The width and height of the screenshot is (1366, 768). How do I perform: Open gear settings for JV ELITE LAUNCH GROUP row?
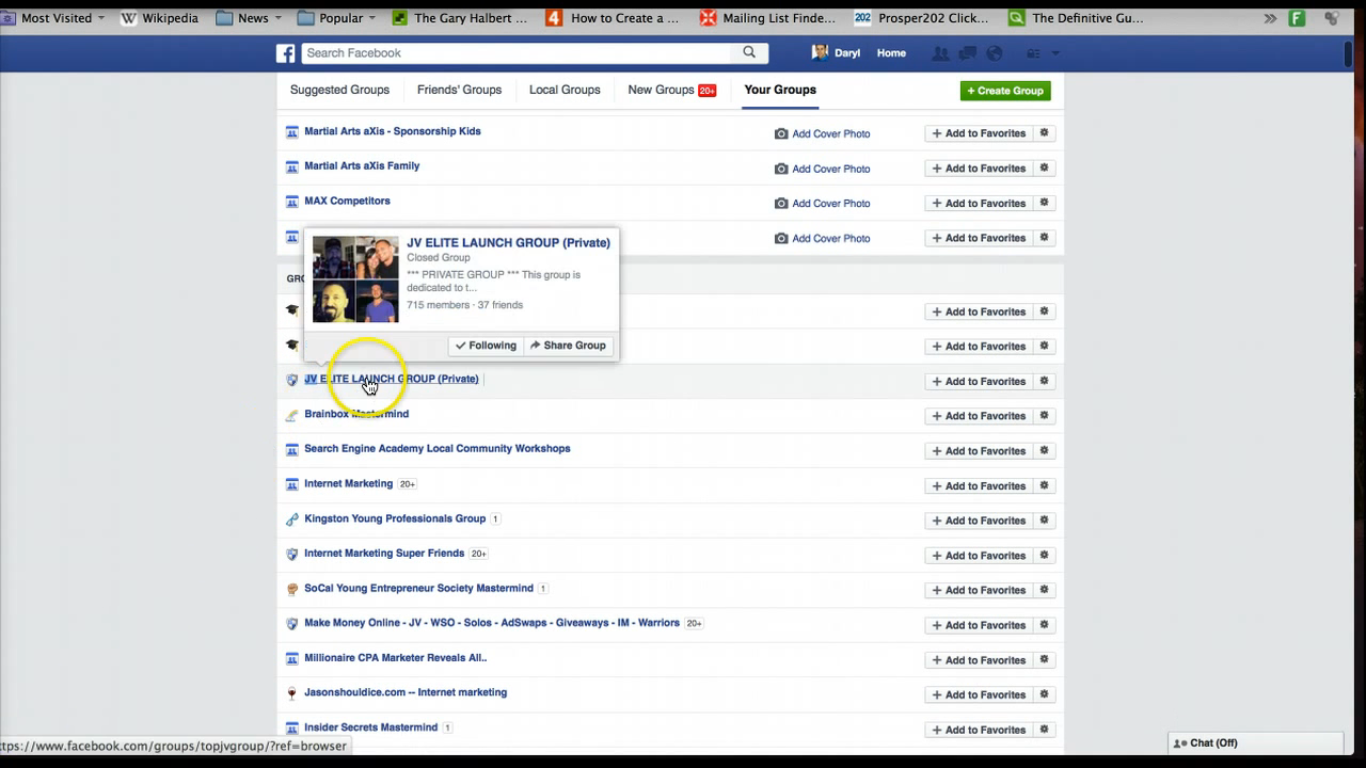(1044, 381)
